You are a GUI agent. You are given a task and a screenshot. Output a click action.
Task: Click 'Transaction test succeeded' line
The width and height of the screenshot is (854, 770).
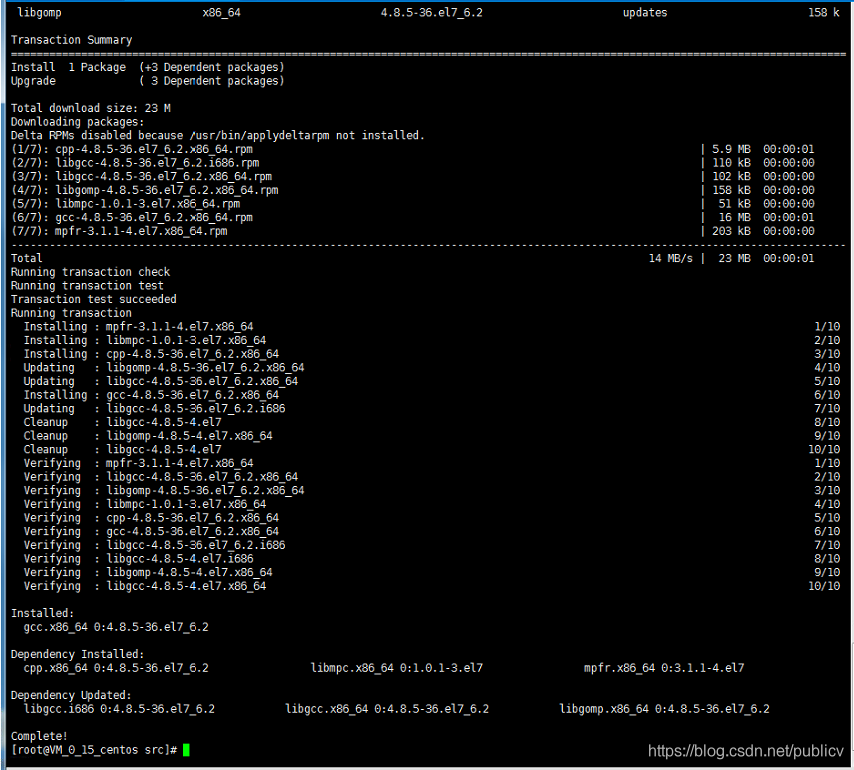pos(94,299)
